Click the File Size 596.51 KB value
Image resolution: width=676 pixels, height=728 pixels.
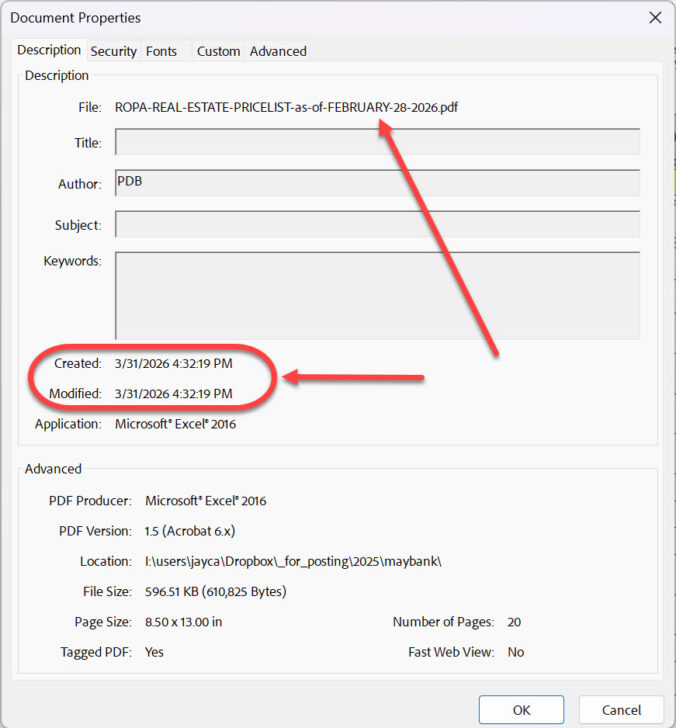(x=215, y=592)
